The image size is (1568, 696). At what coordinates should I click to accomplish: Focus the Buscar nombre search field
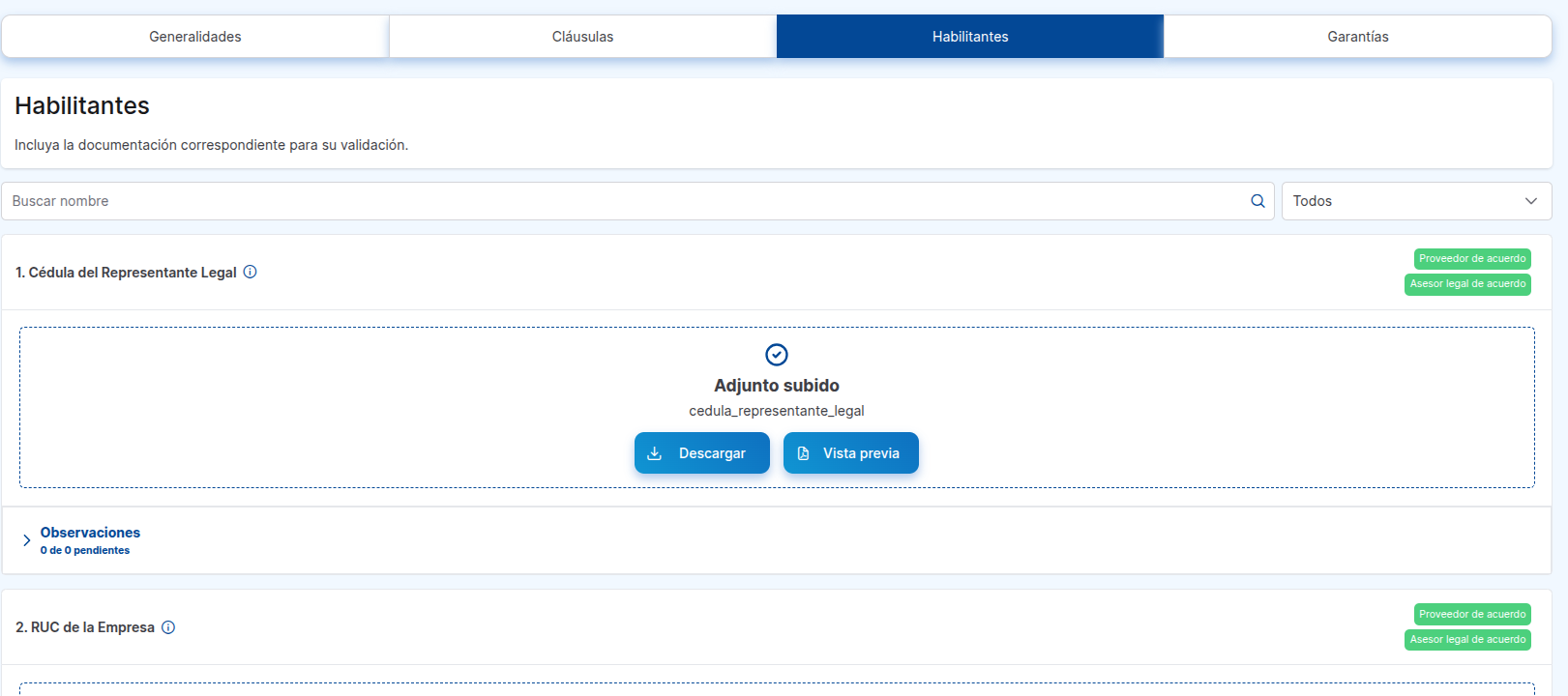click(x=619, y=201)
